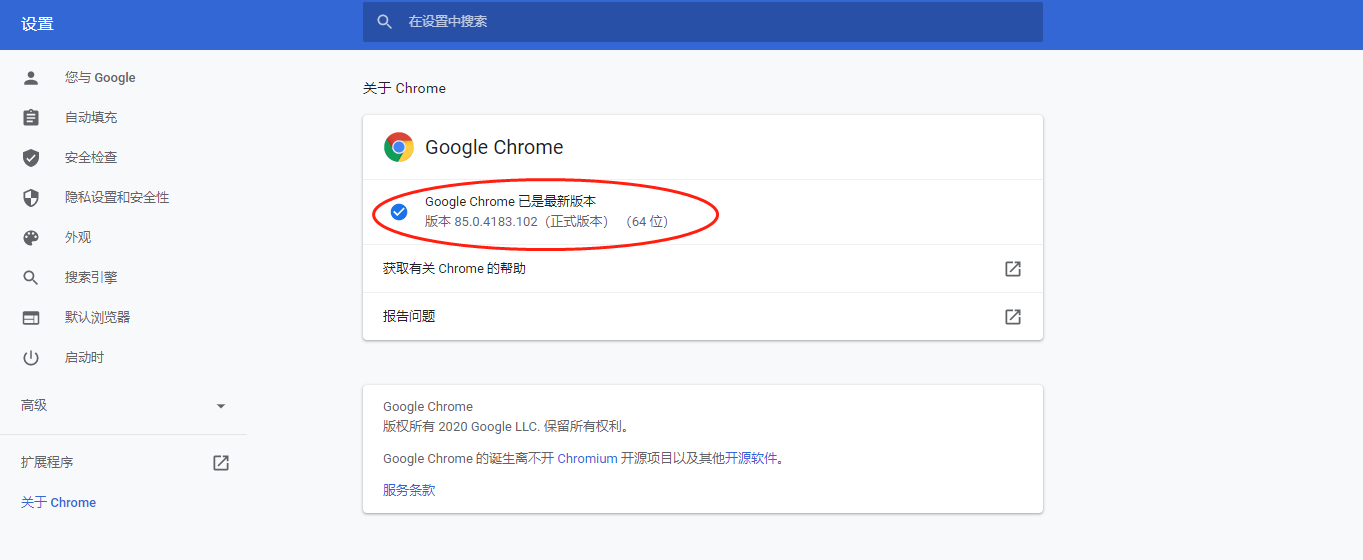Open the 报告问题 row
The height and width of the screenshot is (560, 1363).
click(x=703, y=316)
